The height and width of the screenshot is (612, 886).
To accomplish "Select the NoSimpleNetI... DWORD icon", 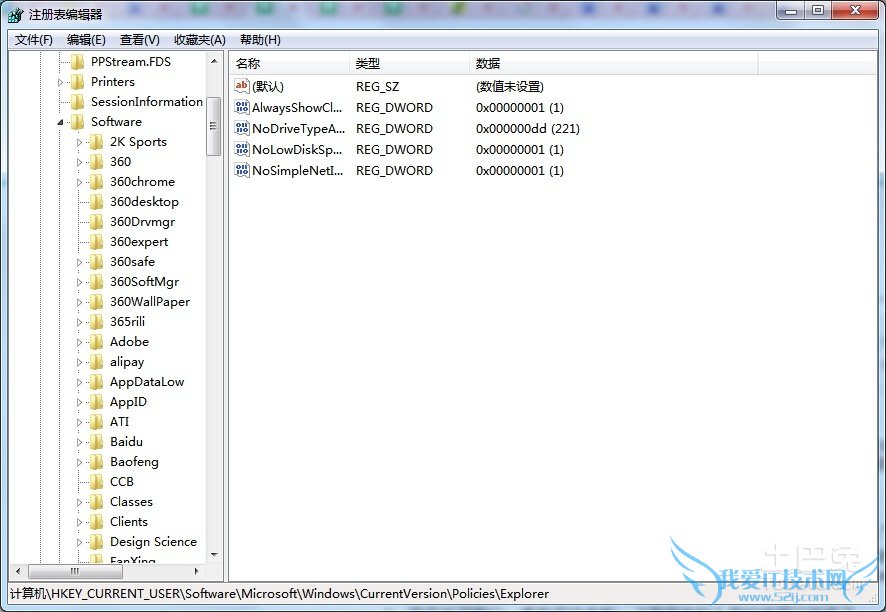I will point(242,170).
